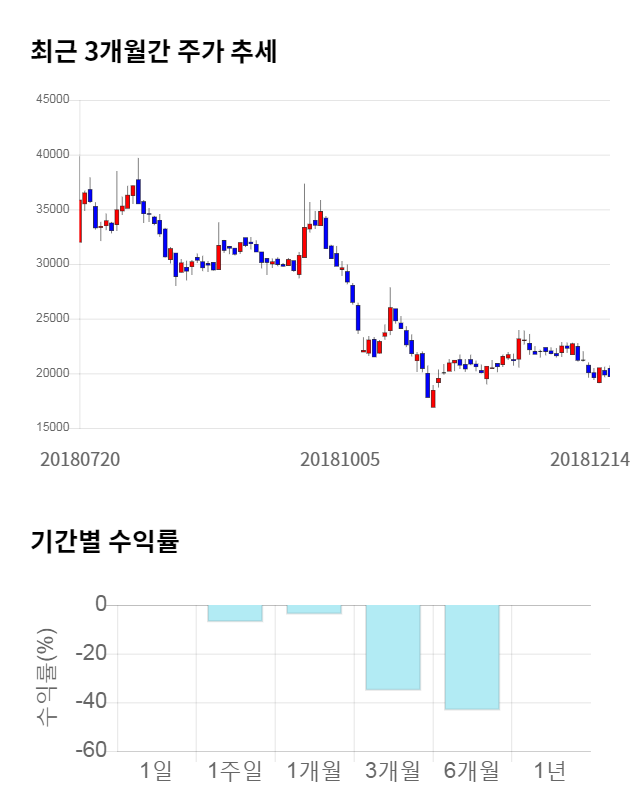Click the 45000 price axis label

[52, 100]
